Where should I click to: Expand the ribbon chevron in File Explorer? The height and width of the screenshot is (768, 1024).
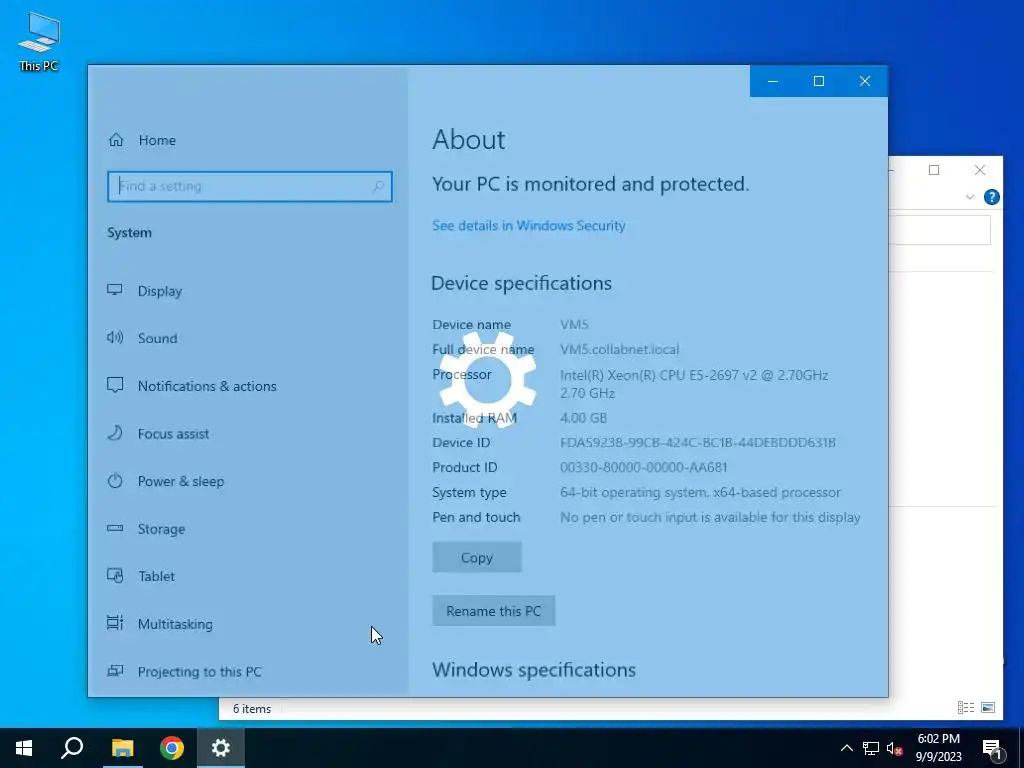pos(970,197)
